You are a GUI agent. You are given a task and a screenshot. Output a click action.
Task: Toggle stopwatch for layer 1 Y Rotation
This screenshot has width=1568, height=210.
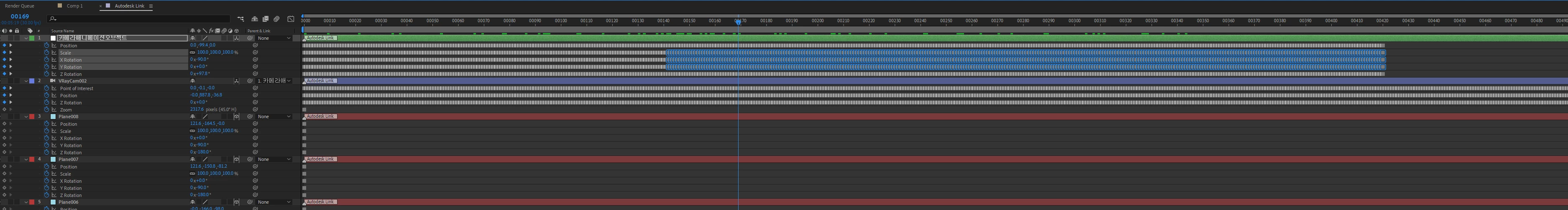coord(46,67)
